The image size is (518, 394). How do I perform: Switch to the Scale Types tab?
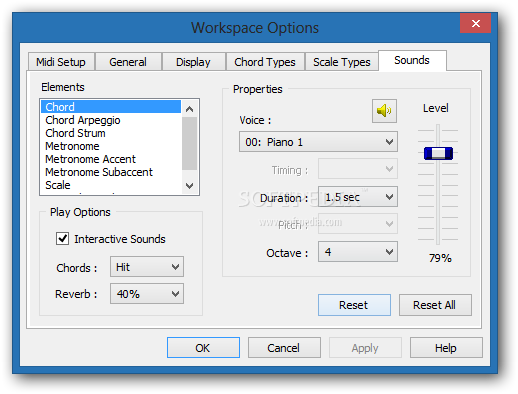[342, 62]
